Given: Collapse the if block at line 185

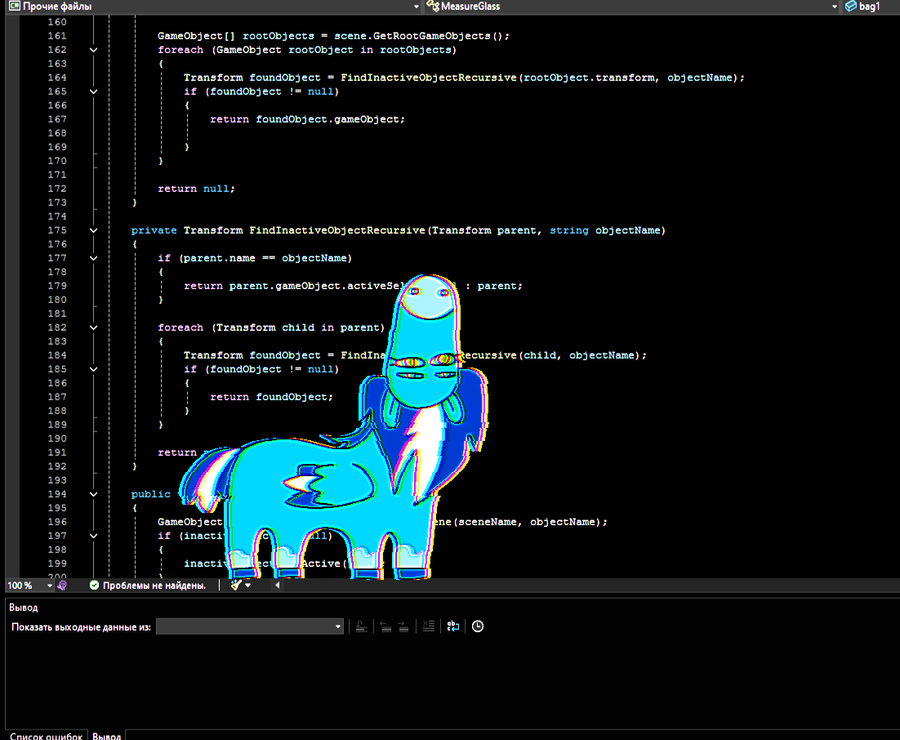Looking at the screenshot, I should pyautogui.click(x=94, y=370).
